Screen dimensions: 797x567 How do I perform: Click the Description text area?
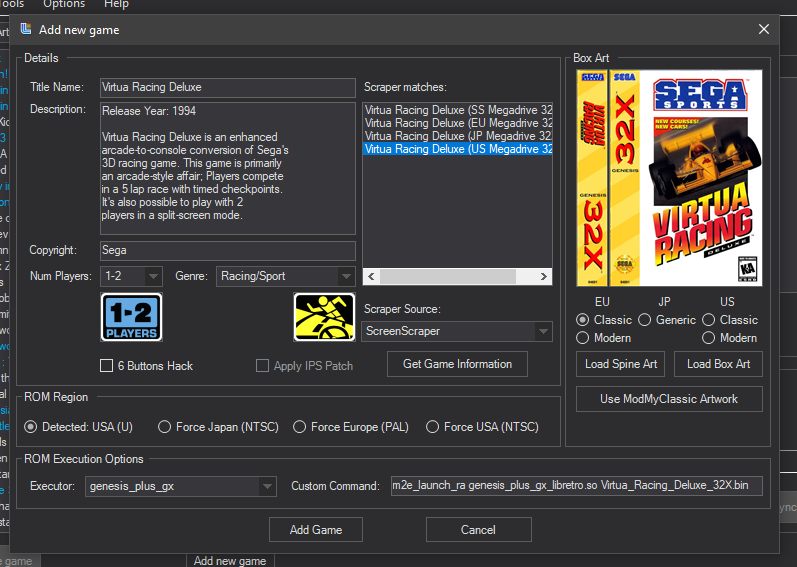coord(228,168)
